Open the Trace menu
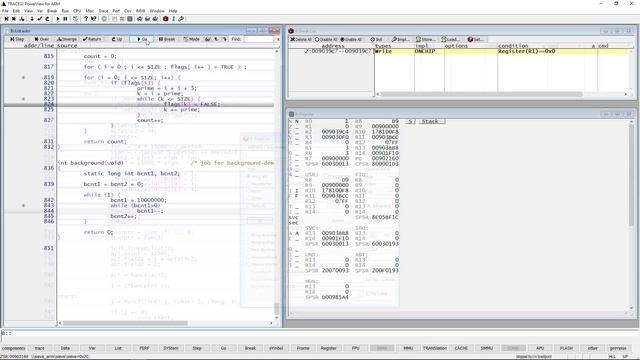Screen dimensions: 640x360 point(103,11)
